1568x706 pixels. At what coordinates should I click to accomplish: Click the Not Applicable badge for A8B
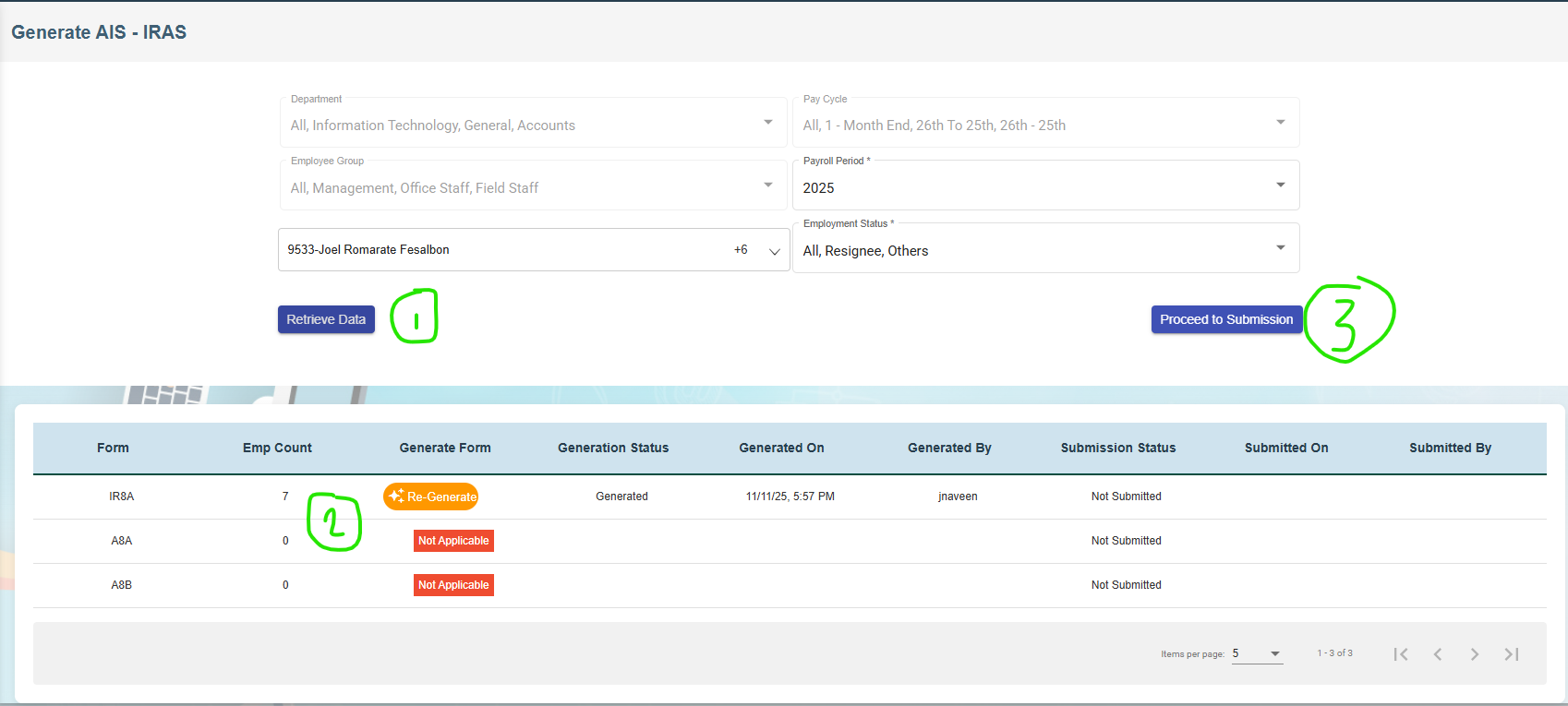click(453, 585)
